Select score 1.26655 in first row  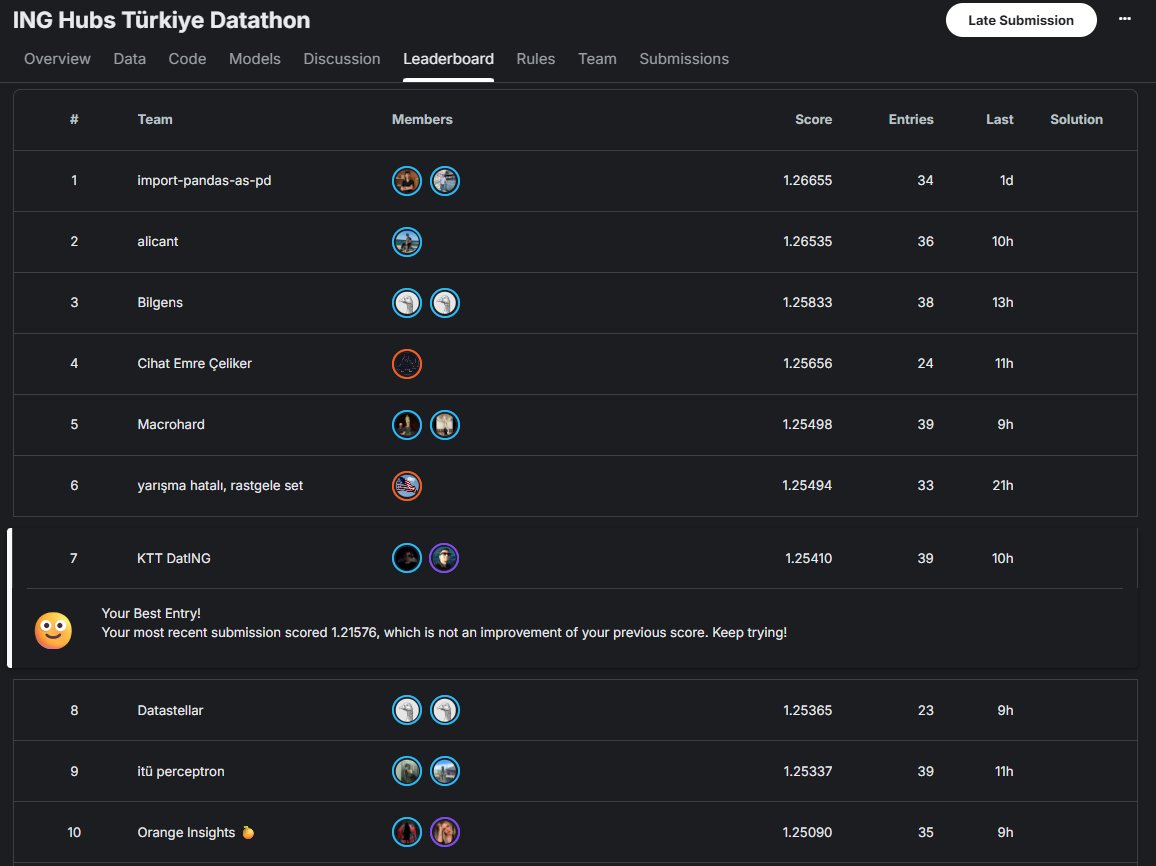(807, 181)
